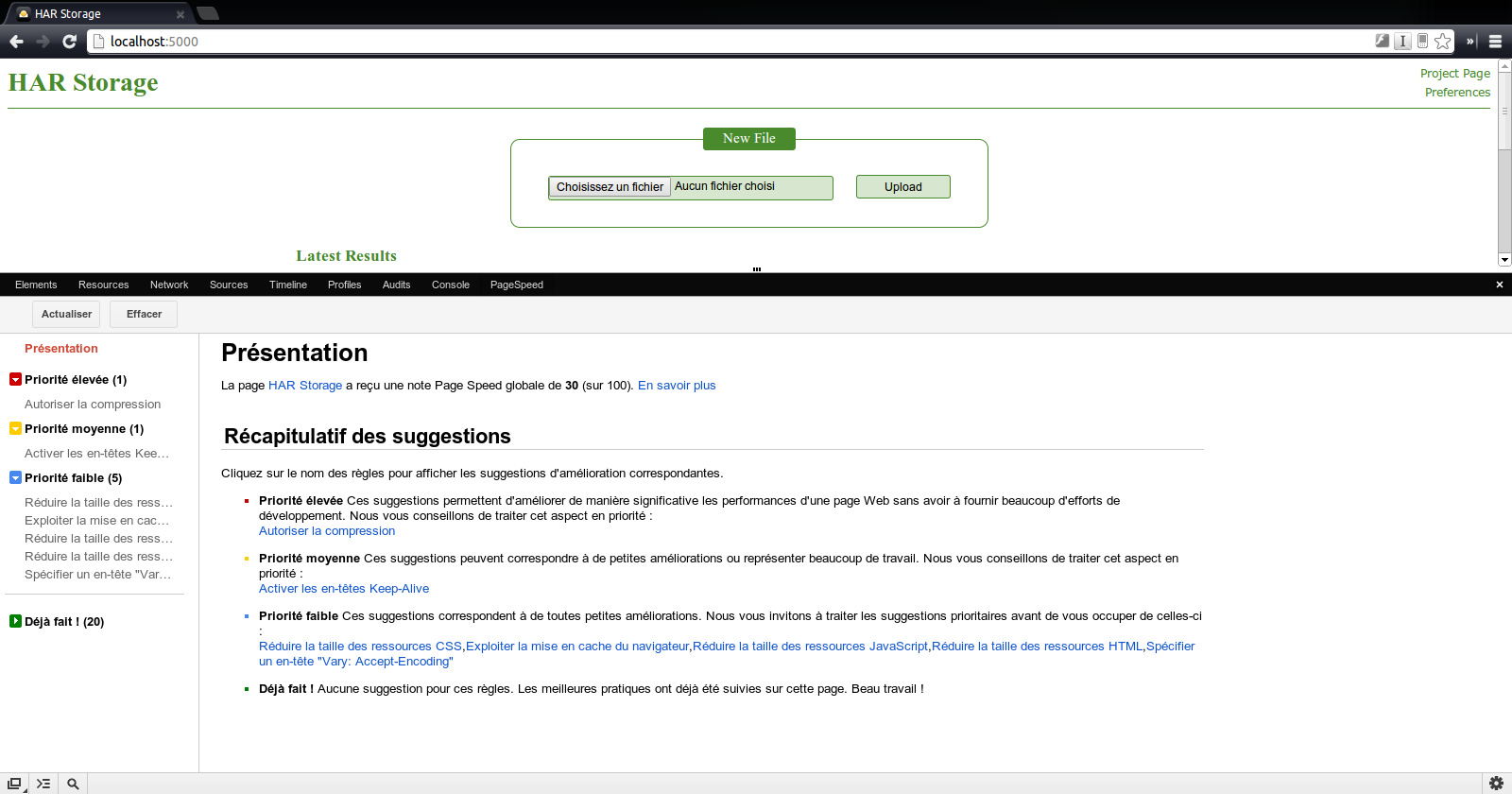
Task: Click Choisissez un fichier button
Action: click(610, 187)
